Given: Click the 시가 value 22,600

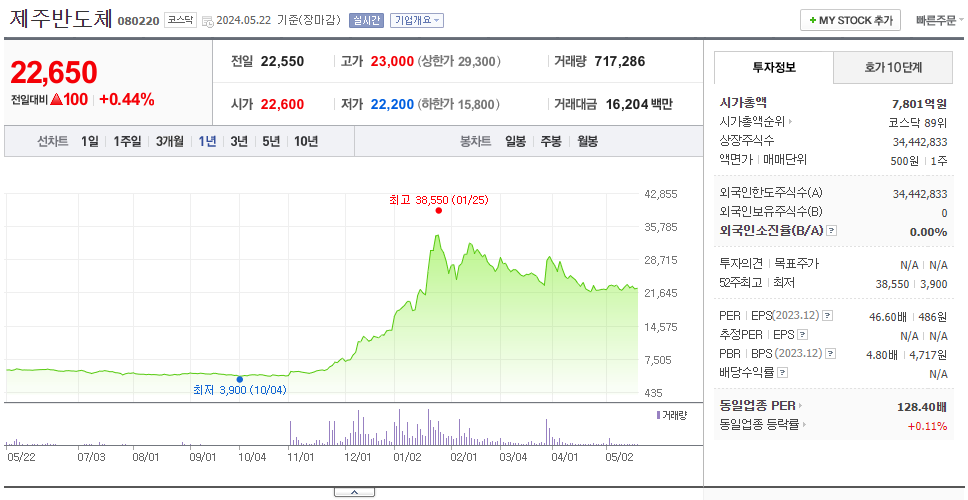Looking at the screenshot, I should pyautogui.click(x=282, y=104).
